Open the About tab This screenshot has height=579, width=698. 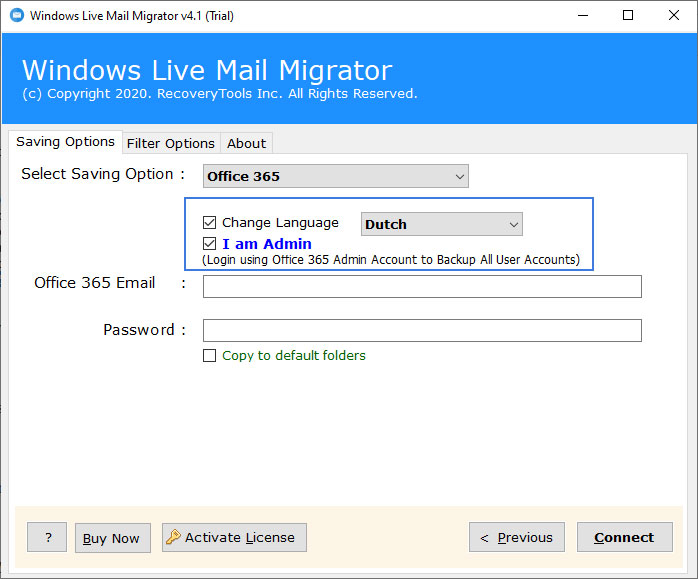tap(247, 143)
